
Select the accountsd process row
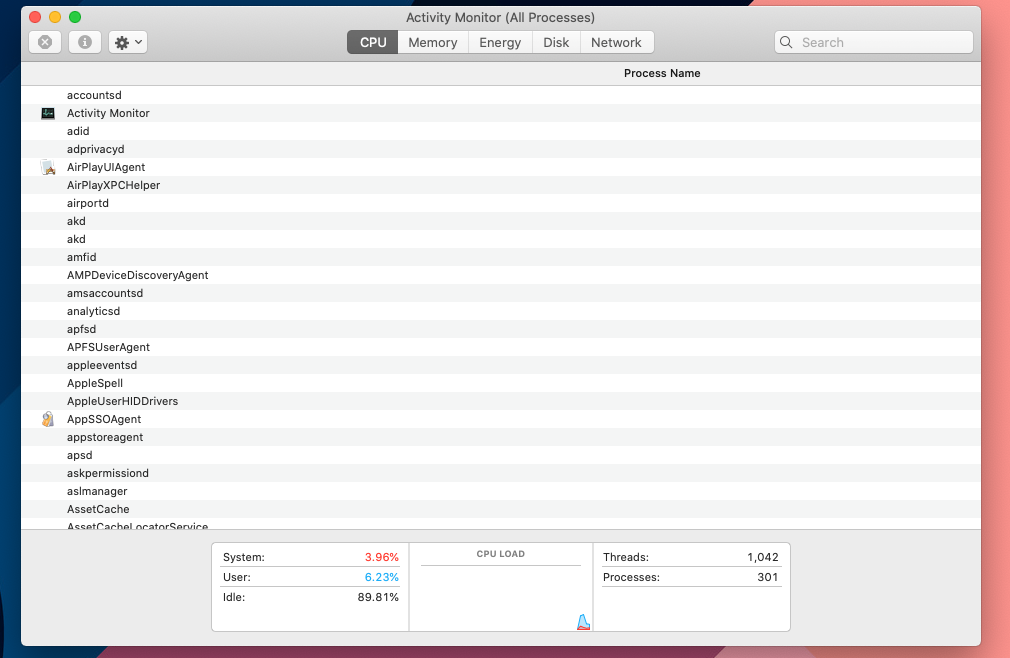(x=501, y=95)
